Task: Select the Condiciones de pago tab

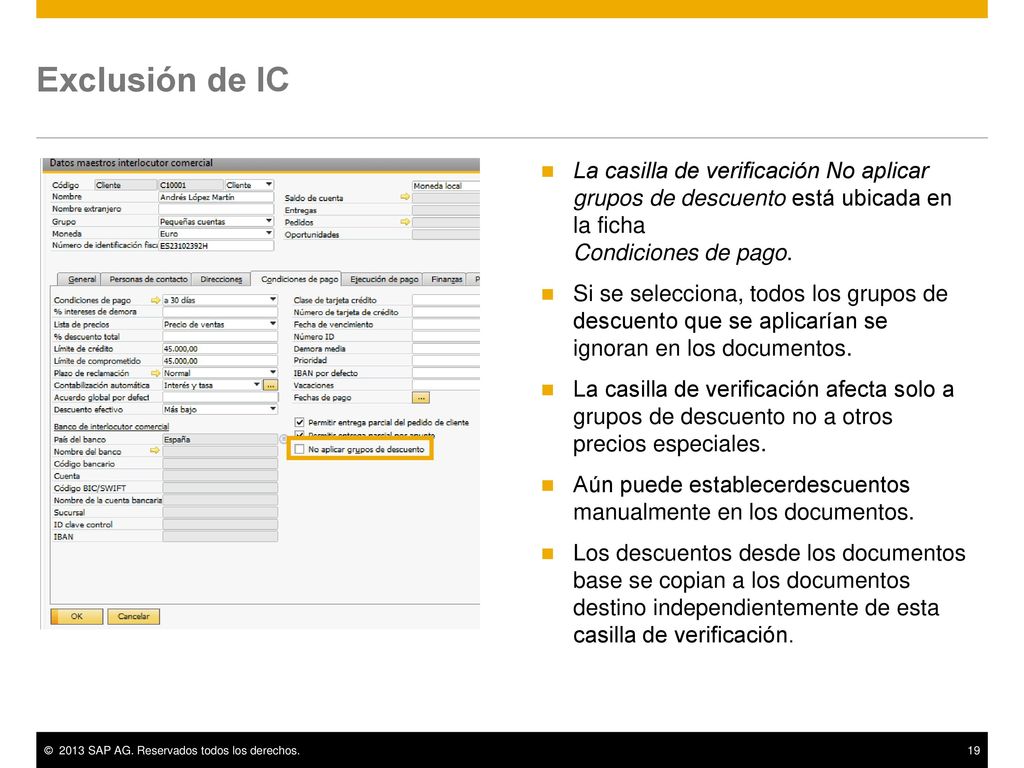Action: pyautogui.click(x=299, y=279)
